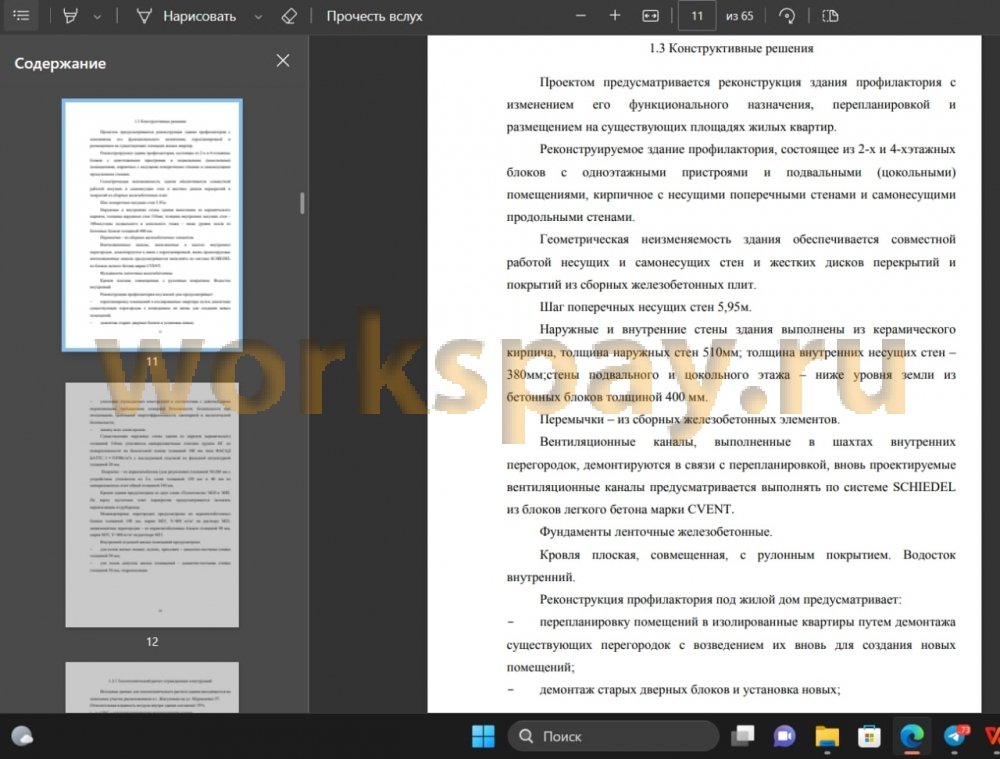
Task: Select the page 11 thumbnail
Action: click(152, 225)
